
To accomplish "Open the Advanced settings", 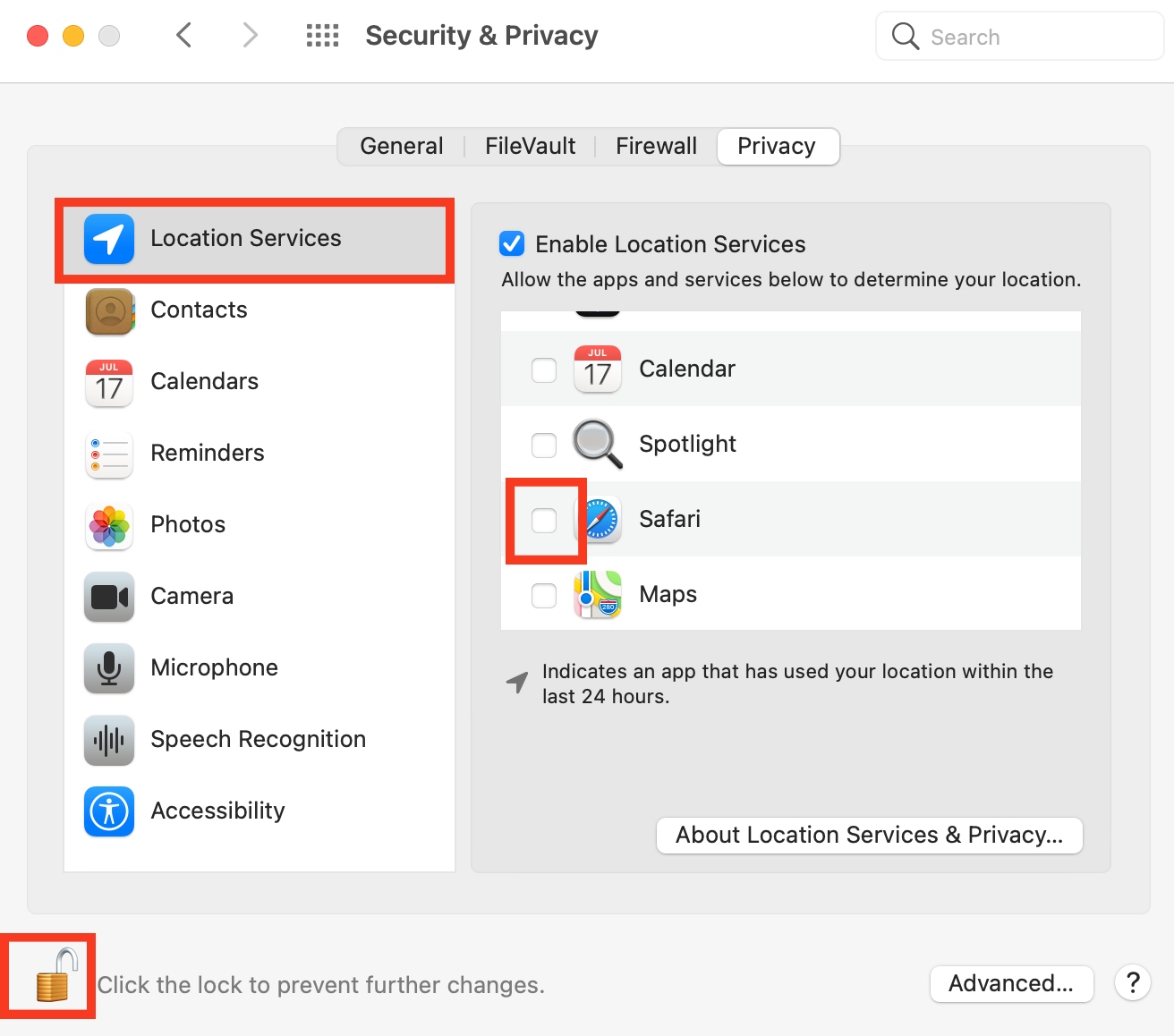I will [x=1010, y=983].
